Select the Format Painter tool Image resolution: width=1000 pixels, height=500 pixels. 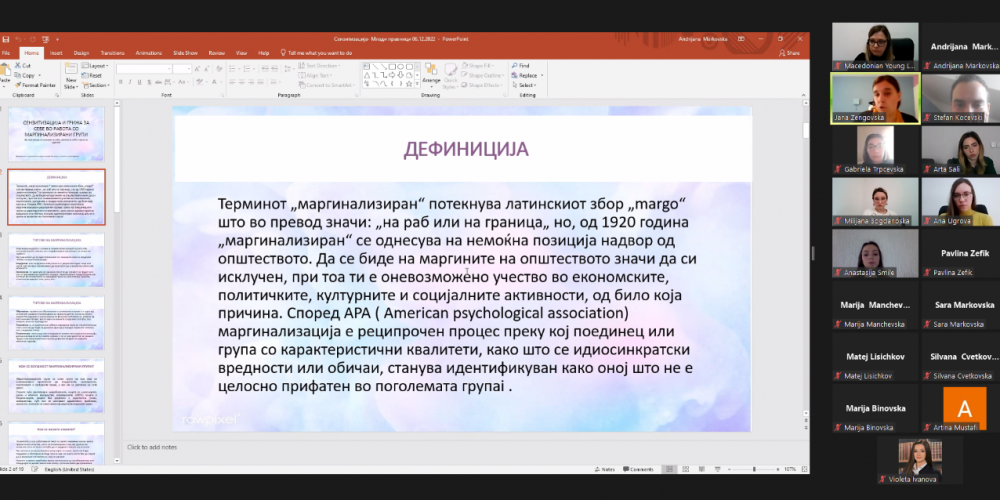(x=37, y=85)
